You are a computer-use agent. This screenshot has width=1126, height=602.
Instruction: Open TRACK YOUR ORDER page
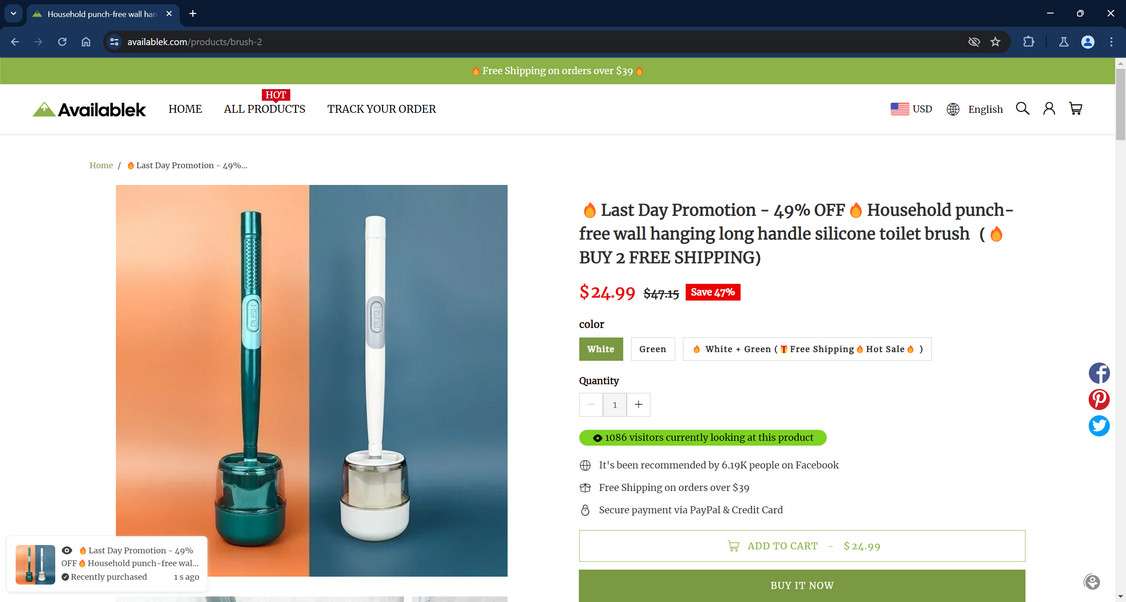click(x=381, y=109)
